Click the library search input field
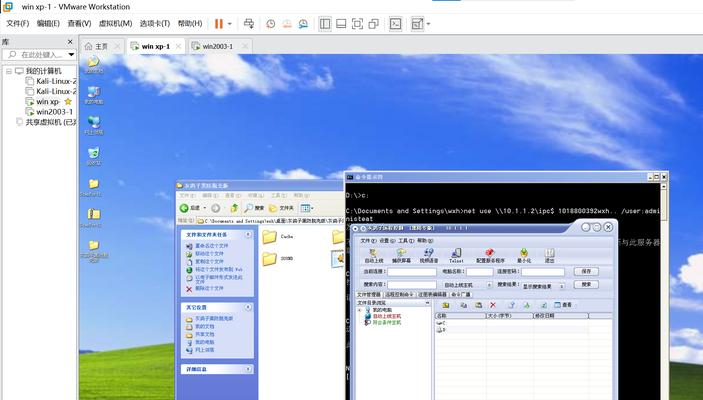 (x=41, y=55)
